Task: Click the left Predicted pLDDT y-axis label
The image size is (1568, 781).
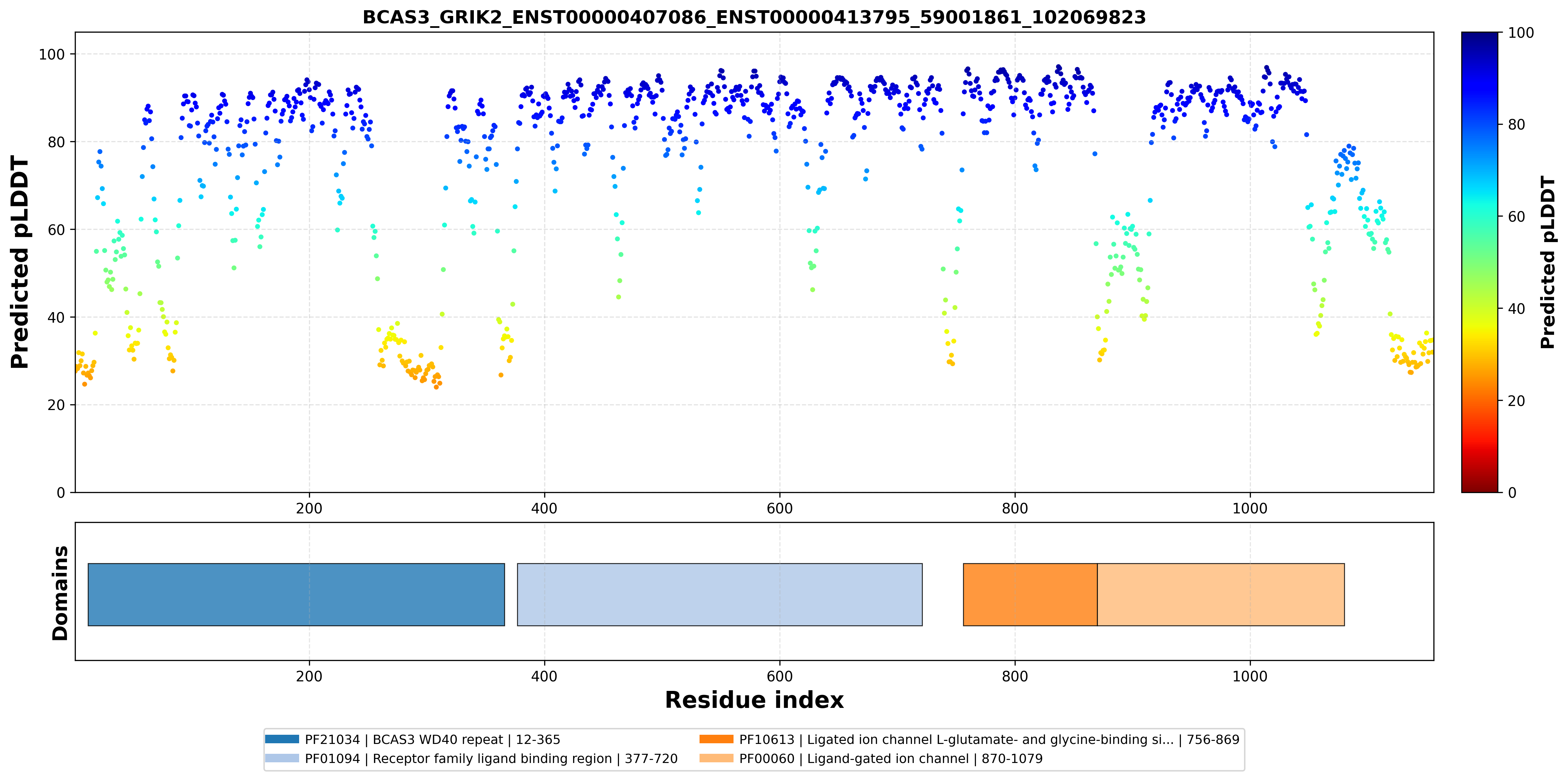Action: [19, 262]
